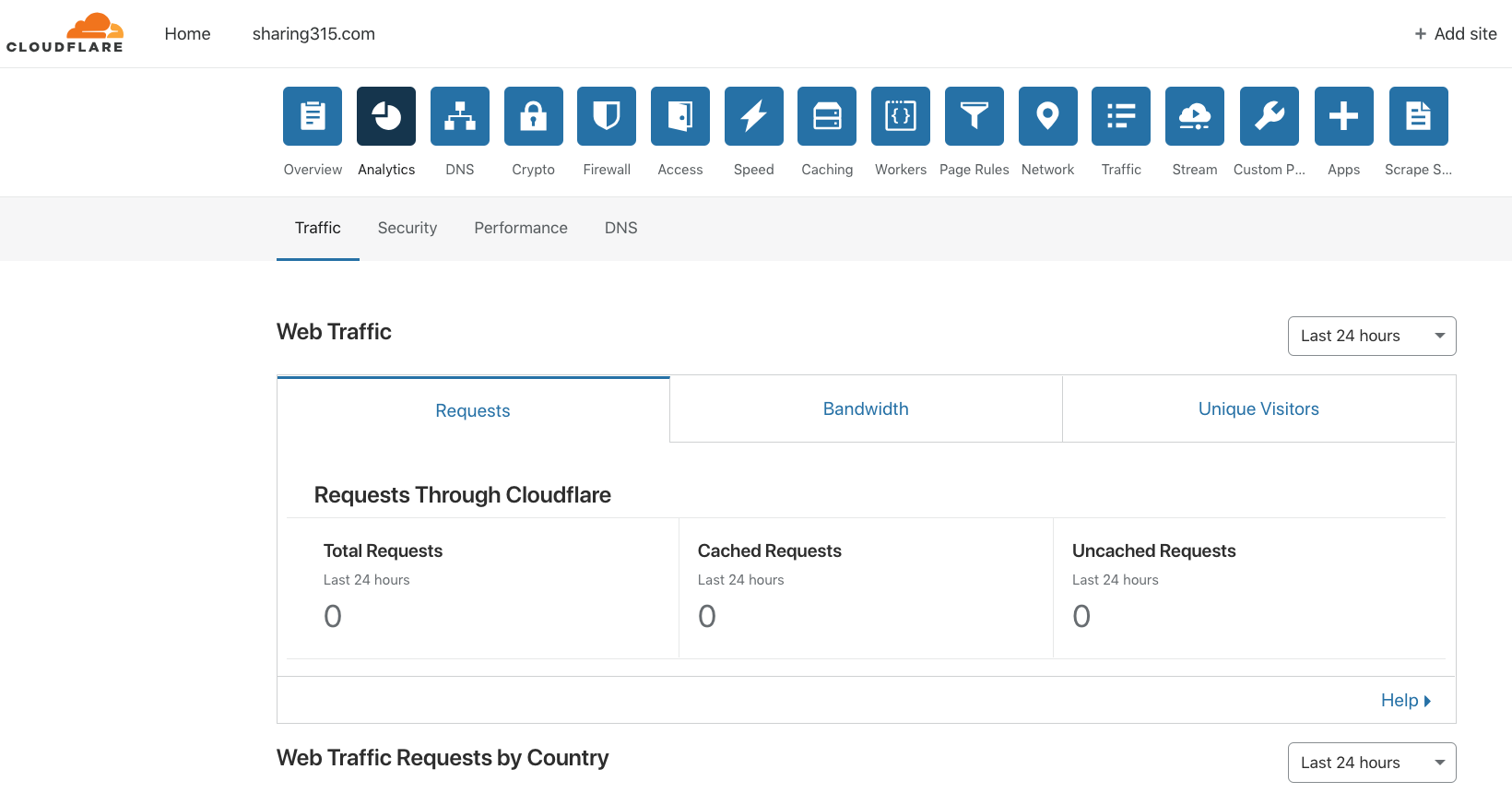
Task: Click the Cached Requests heading
Action: coord(770,550)
